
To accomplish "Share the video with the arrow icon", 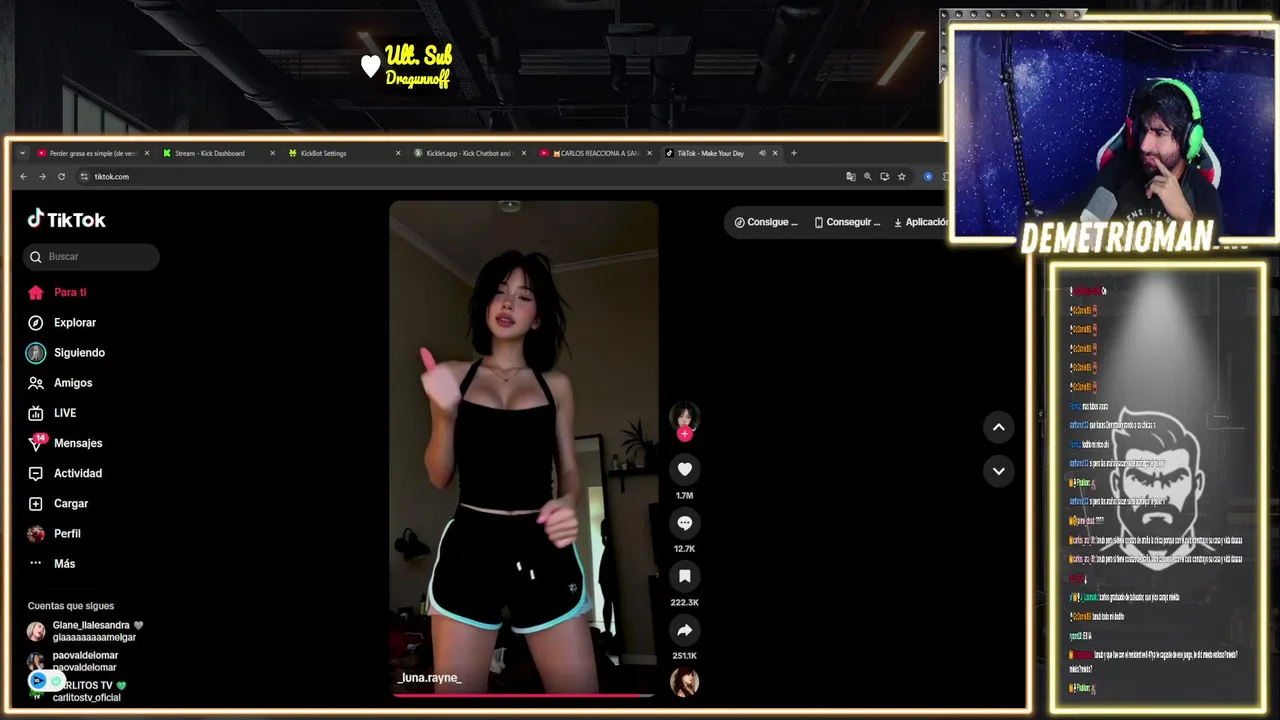I will (684, 630).
